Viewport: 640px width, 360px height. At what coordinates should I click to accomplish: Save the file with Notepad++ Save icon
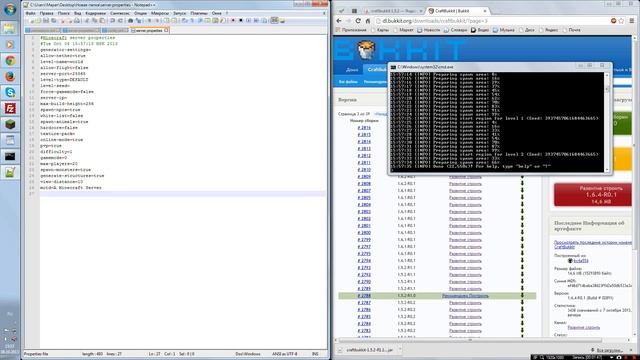coord(46,20)
